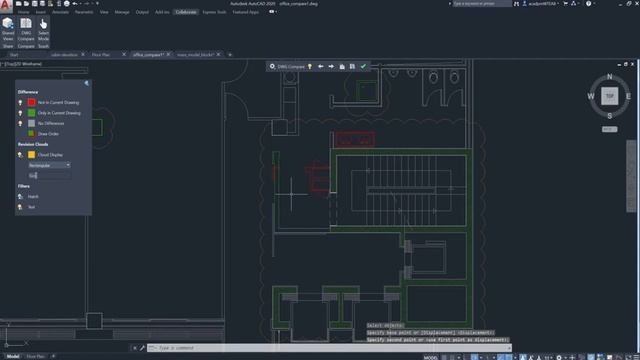Click Export Snapshot icon in compare toolbar
The width and height of the screenshot is (640, 360).
[352, 67]
